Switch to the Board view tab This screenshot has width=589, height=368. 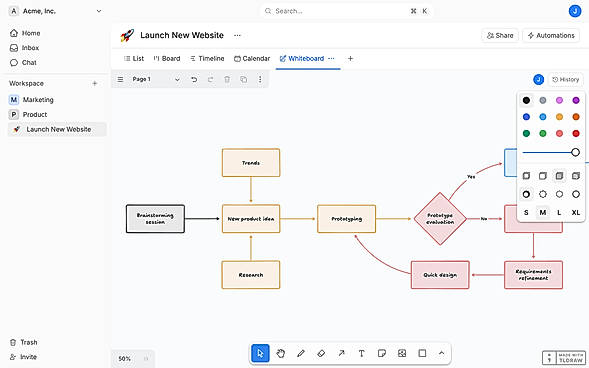click(167, 58)
